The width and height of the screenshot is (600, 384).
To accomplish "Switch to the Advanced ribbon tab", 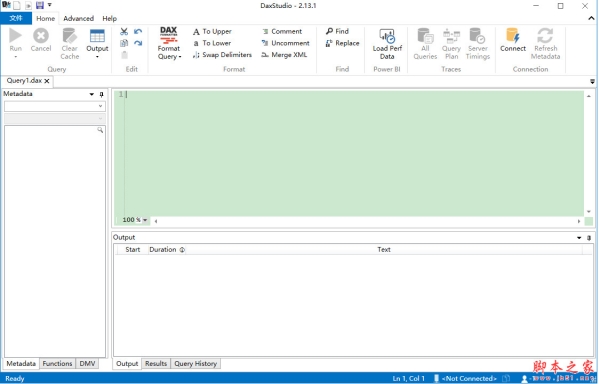I will tap(78, 18).
